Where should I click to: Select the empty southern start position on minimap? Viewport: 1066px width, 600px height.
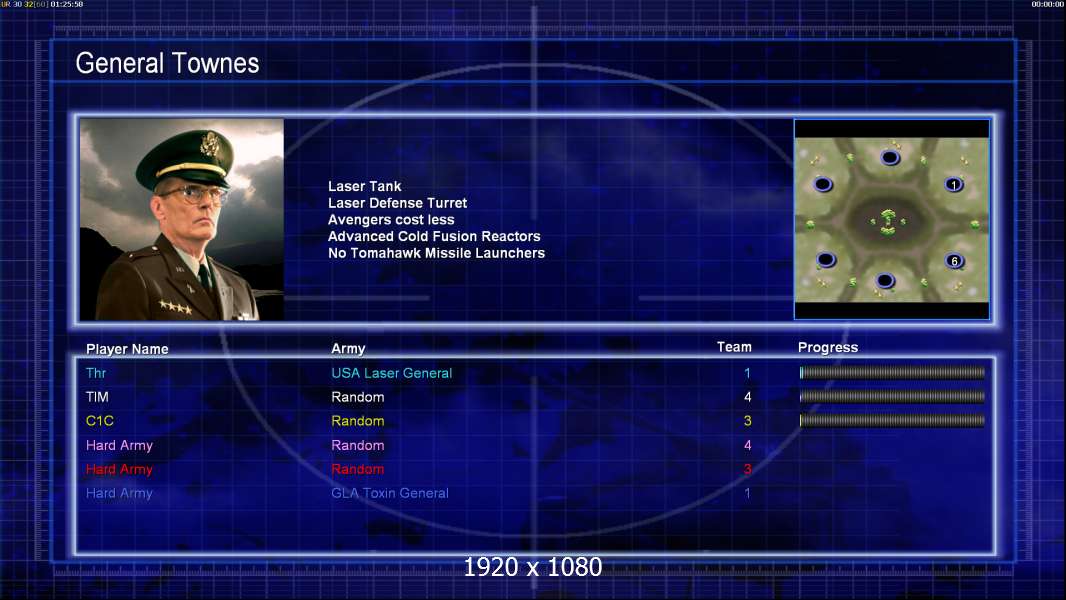pos(884,281)
